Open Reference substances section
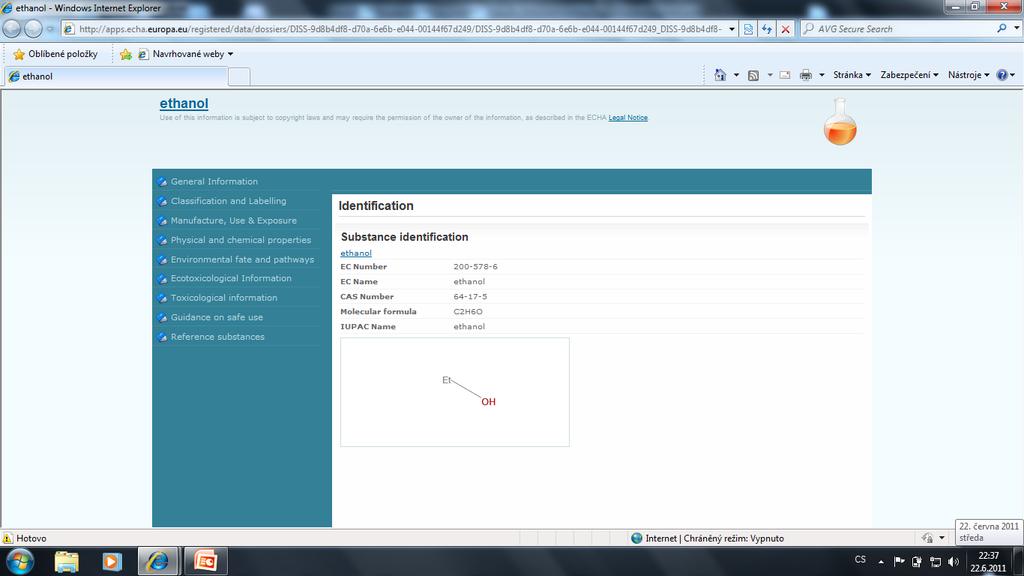This screenshot has height=576, width=1024. [217, 337]
